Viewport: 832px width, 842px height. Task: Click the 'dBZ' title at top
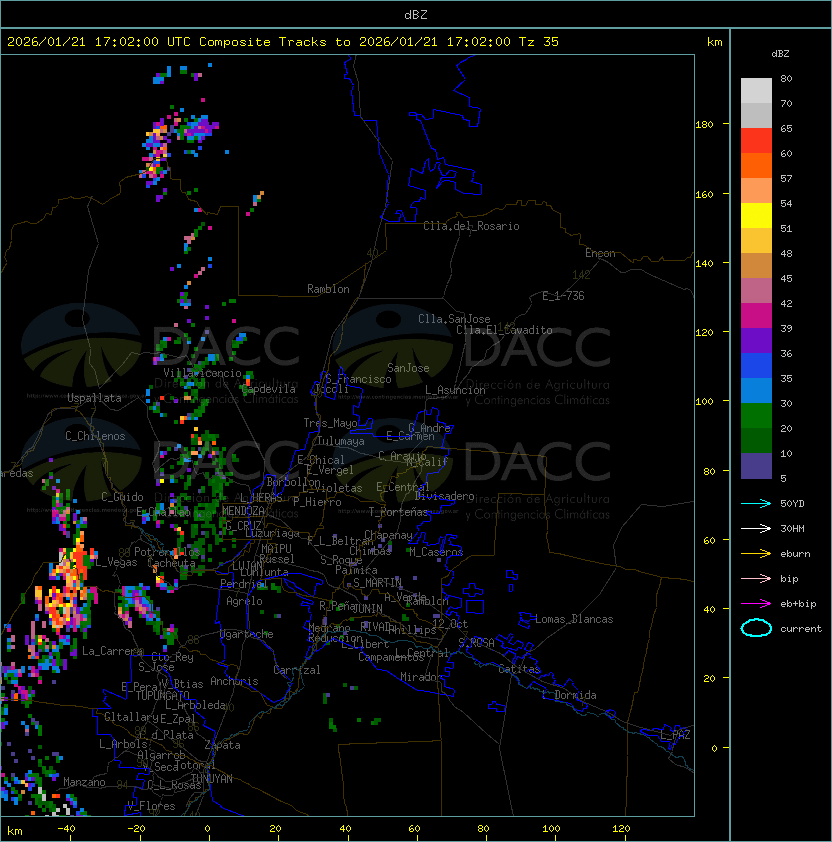[x=416, y=14]
